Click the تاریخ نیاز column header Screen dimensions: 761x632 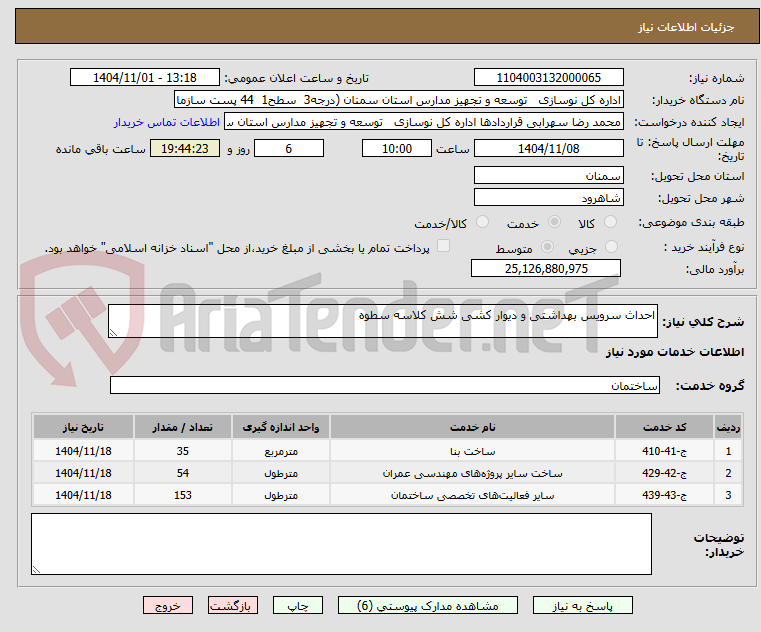(83, 427)
